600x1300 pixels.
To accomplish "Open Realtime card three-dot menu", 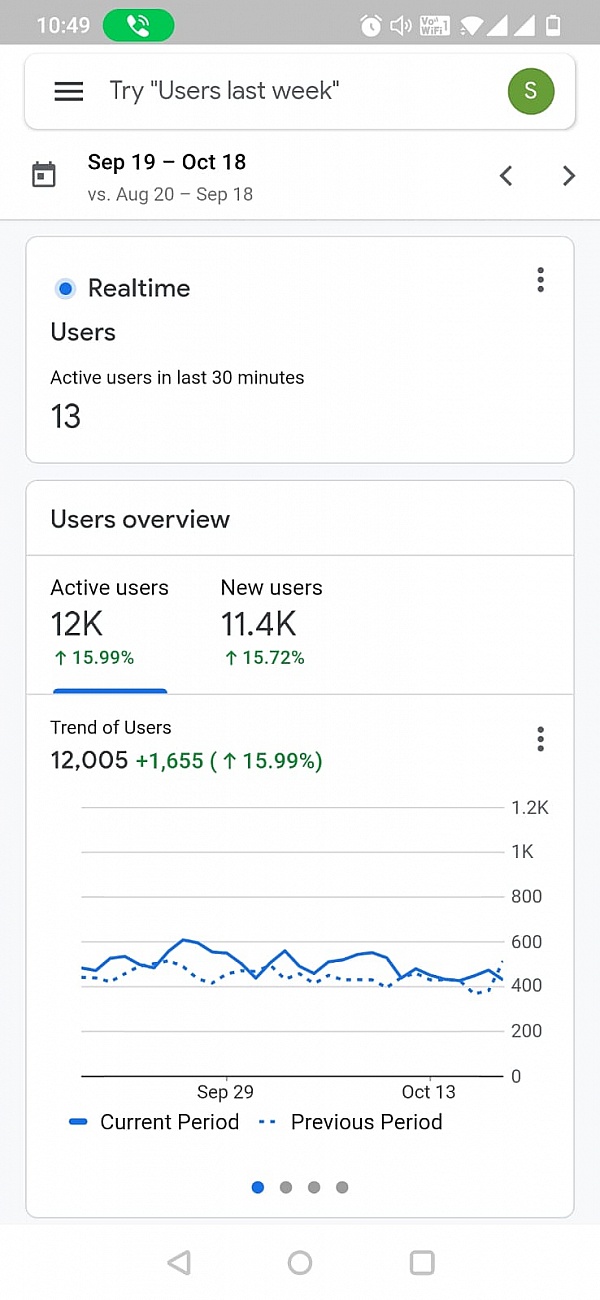I will coord(540,280).
